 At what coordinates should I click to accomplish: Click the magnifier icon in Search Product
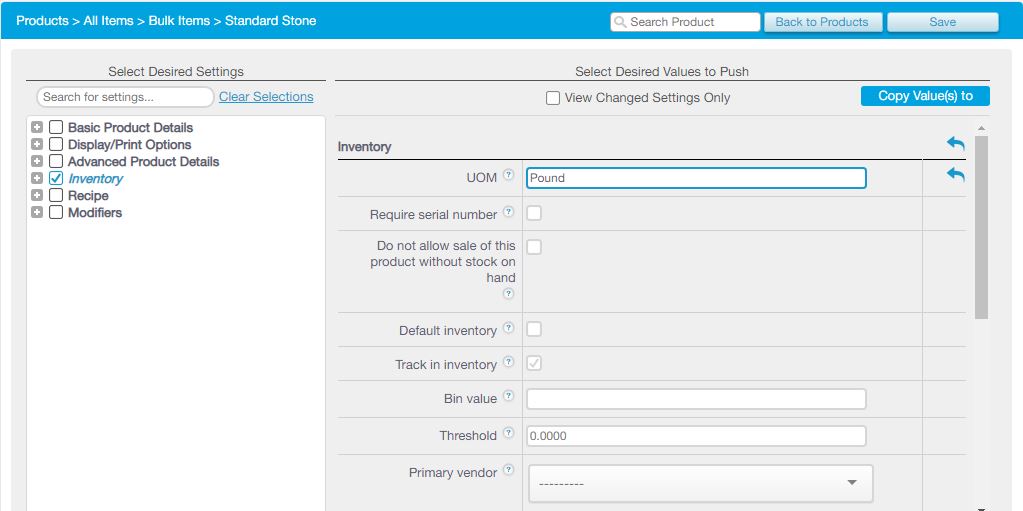point(620,22)
